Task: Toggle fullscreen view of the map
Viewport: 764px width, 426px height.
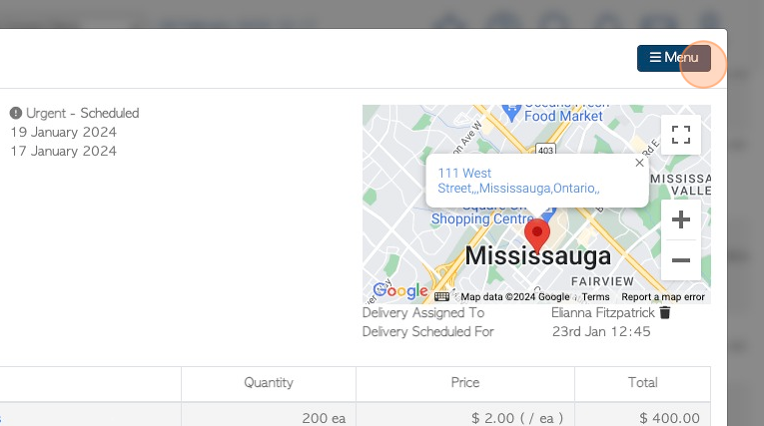Action: pos(681,135)
